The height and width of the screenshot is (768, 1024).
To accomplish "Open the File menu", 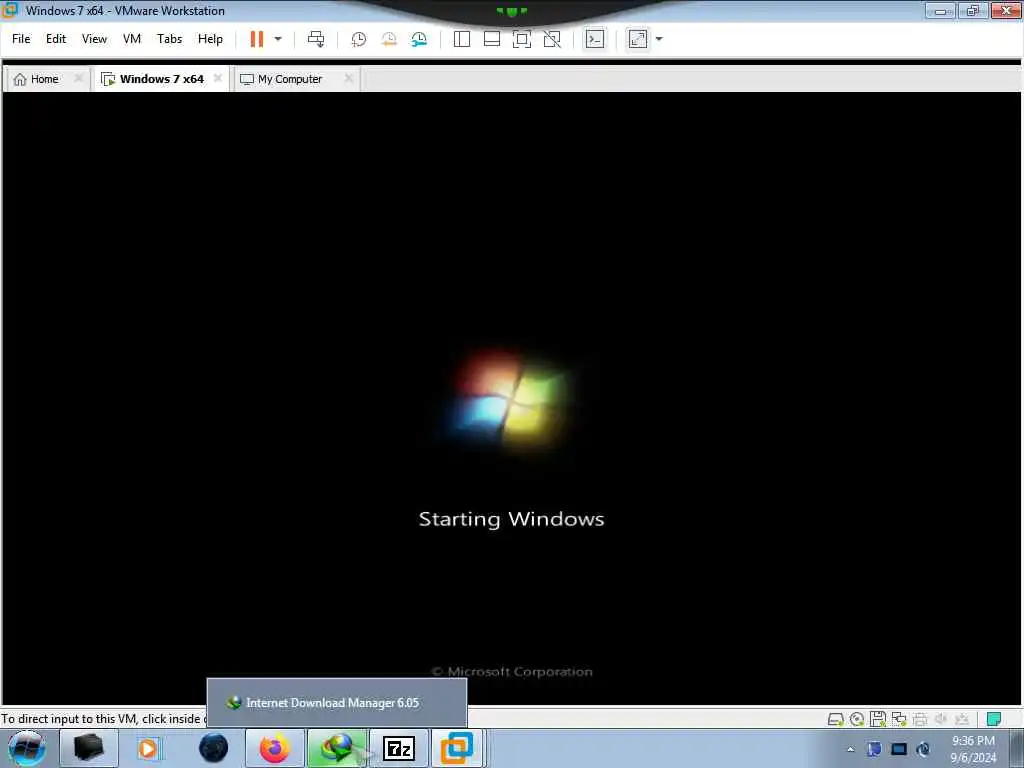I will tap(21, 39).
